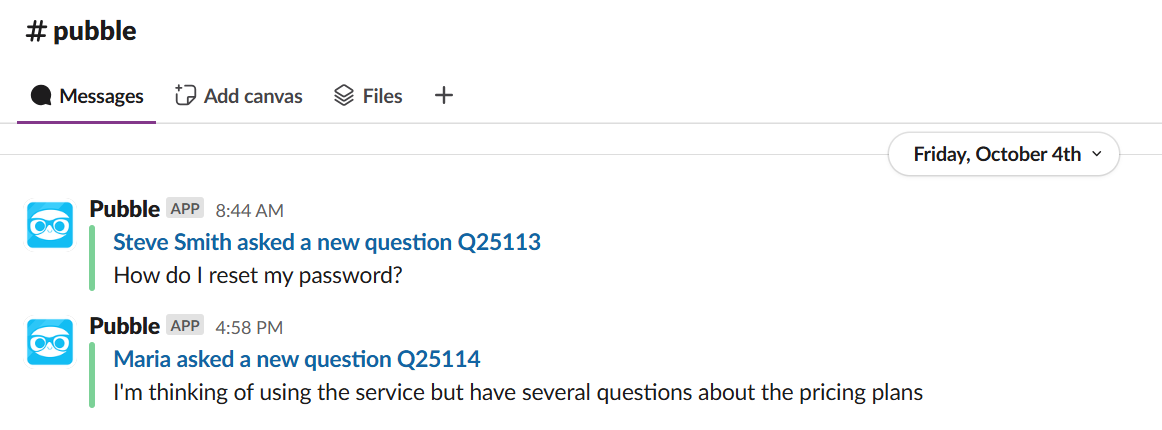Open the # pubble channel title
This screenshot has width=1162, height=430.
[x=82, y=31]
